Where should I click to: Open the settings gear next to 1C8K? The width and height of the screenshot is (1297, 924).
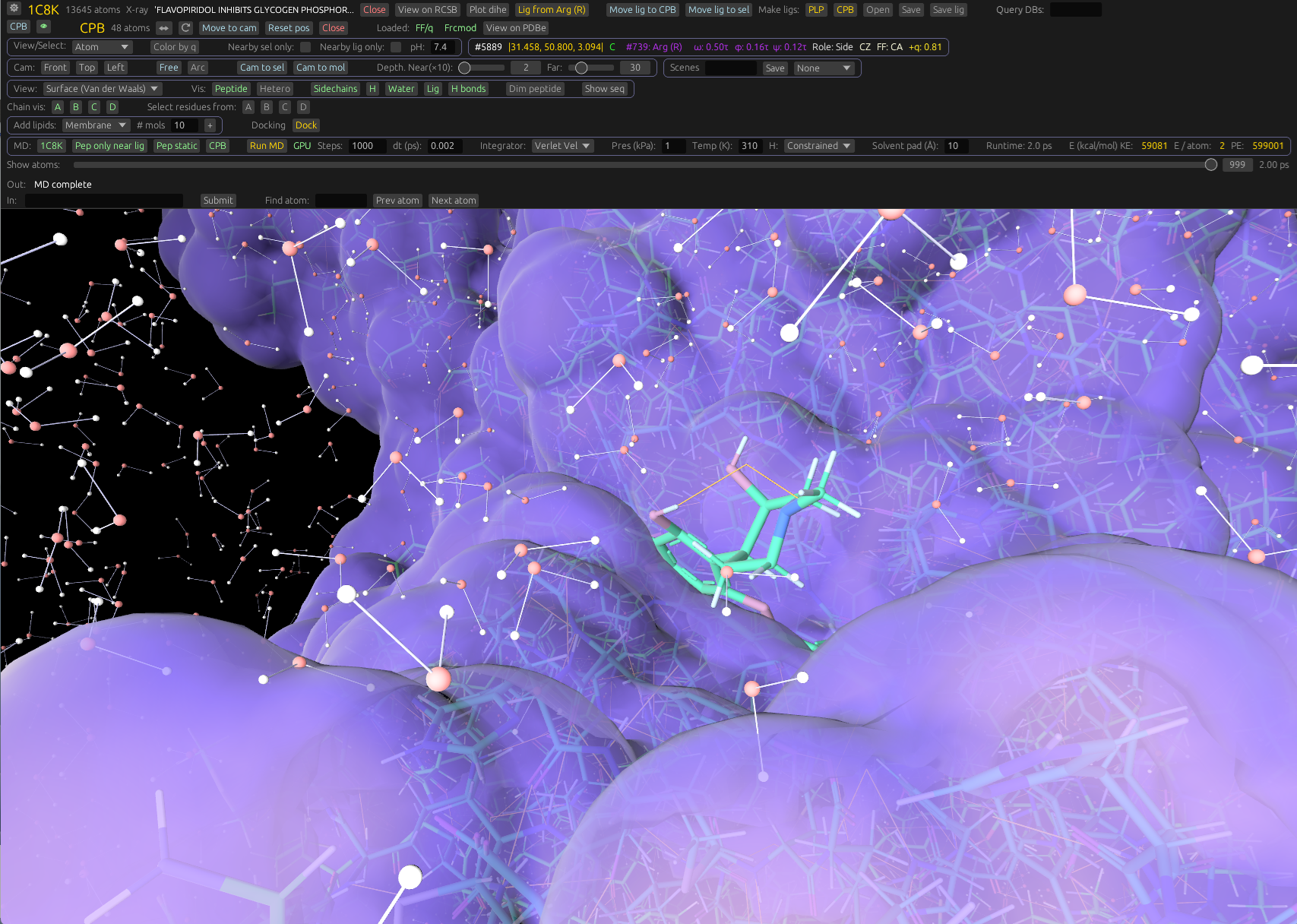click(x=14, y=9)
